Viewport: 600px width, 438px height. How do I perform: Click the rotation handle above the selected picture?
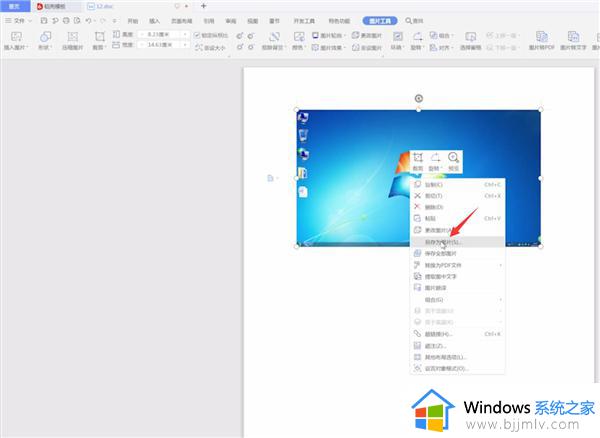click(x=419, y=98)
